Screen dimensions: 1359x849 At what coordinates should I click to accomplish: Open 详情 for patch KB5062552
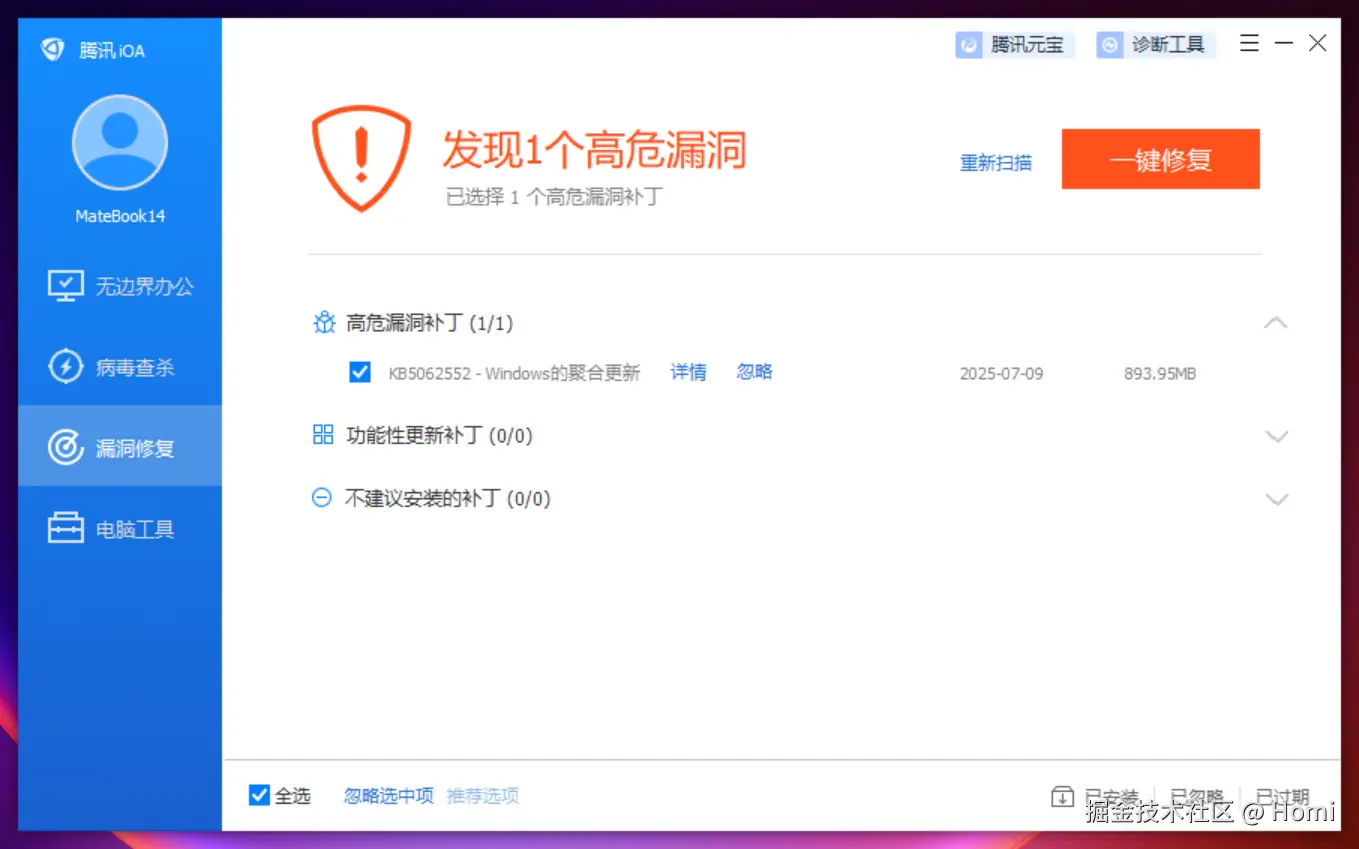click(688, 372)
